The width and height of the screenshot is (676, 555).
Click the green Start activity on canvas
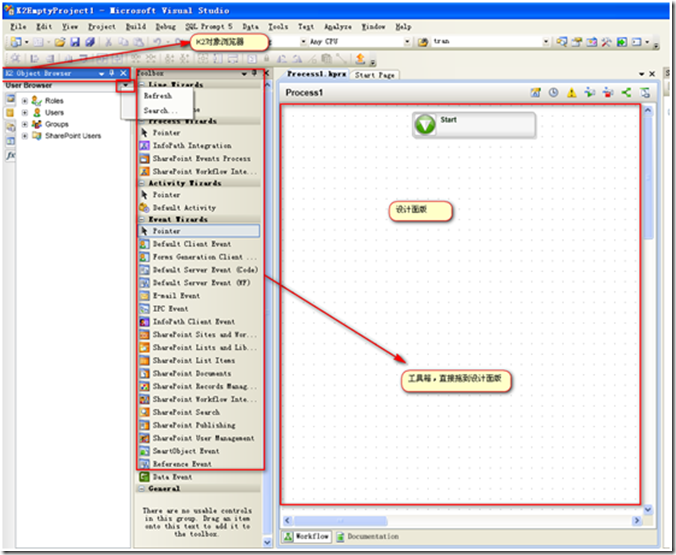pyautogui.click(x=474, y=125)
